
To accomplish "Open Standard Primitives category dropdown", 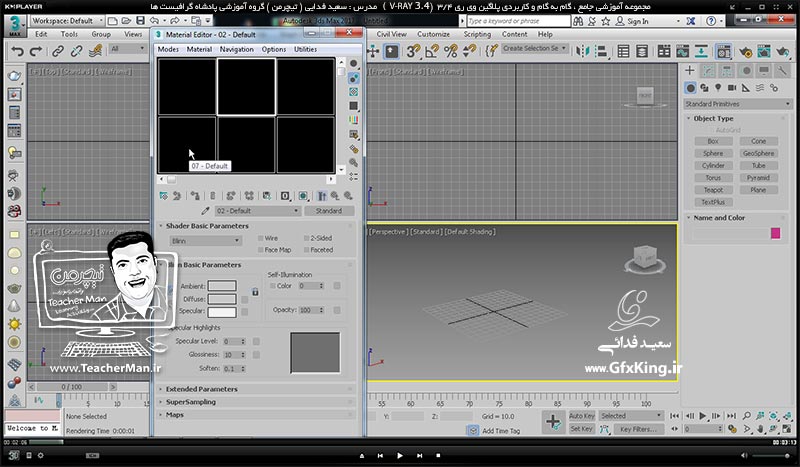I will click(737, 104).
